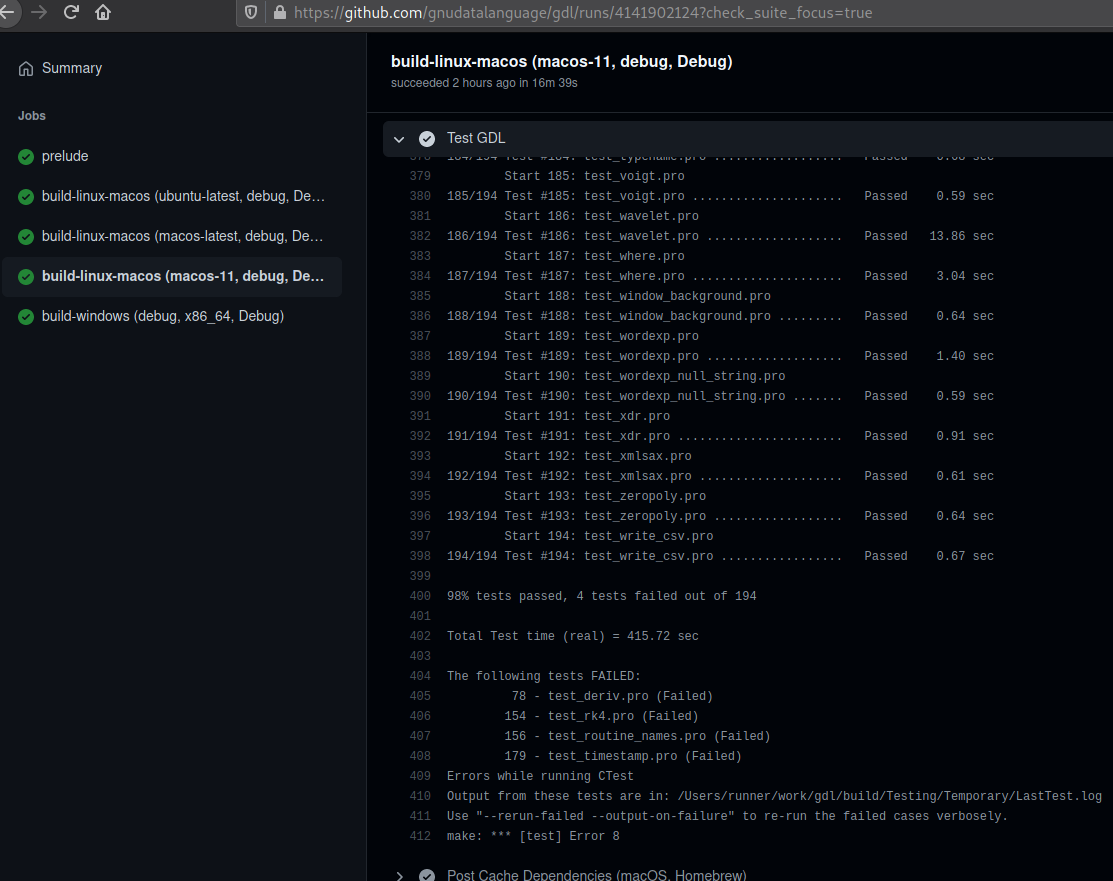The height and width of the screenshot is (881, 1113).
Task: Click the browser back arrow
Action: tap(6, 12)
